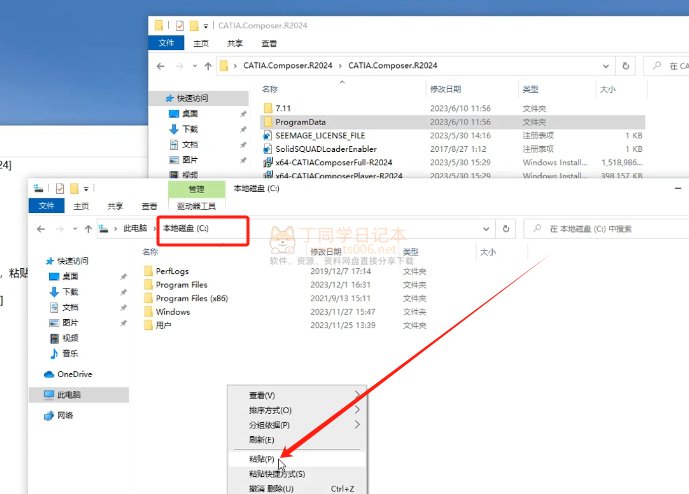Select the Windows folder
The image size is (689, 494).
click(x=173, y=312)
